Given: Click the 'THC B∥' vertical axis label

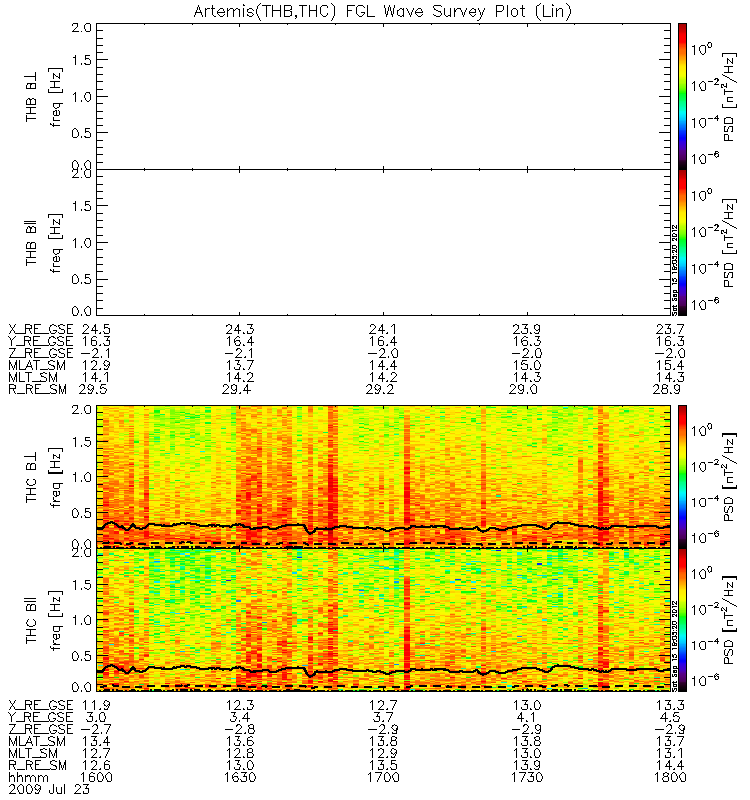Looking at the screenshot, I should [x=32, y=621].
